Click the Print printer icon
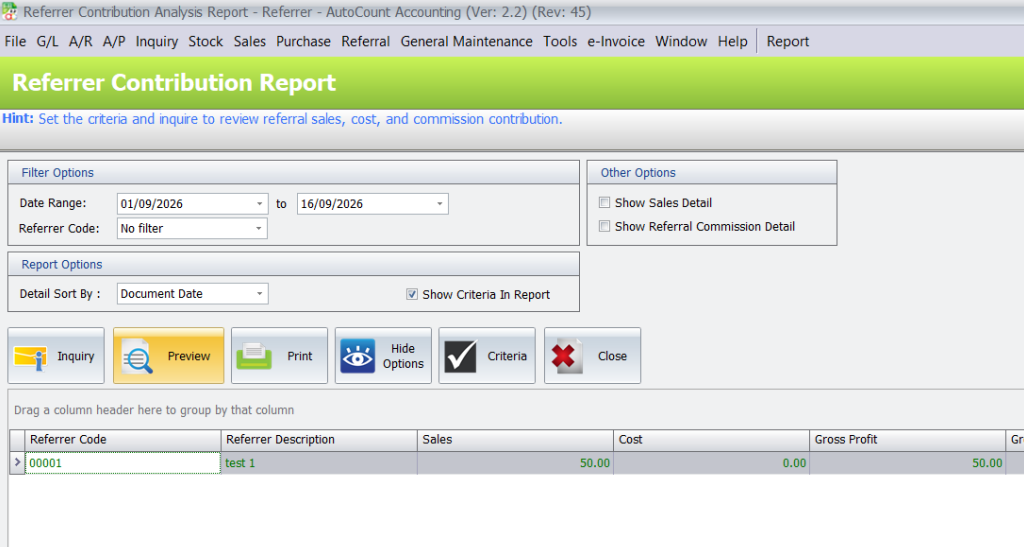 tap(253, 356)
